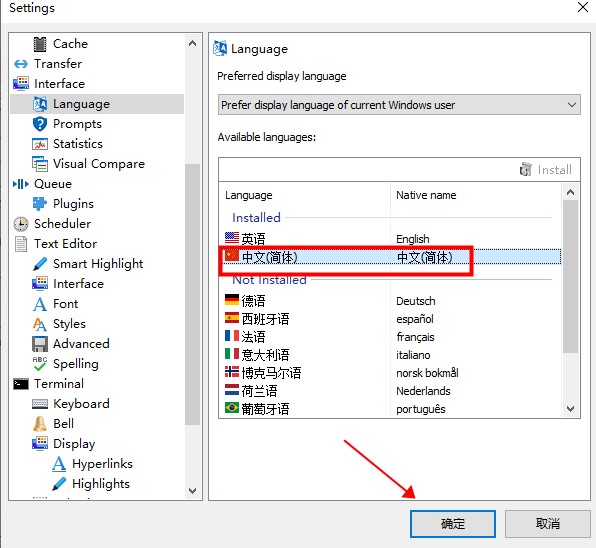
Task: Select the Bell icon under Terminal
Action: tap(40, 424)
